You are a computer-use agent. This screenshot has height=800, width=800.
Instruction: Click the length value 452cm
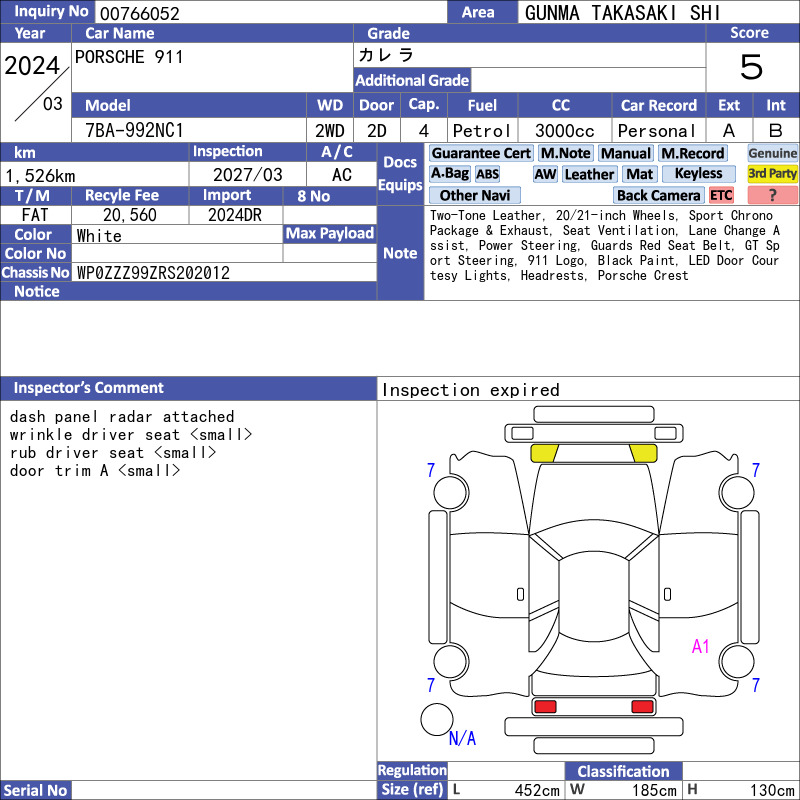pos(537,790)
